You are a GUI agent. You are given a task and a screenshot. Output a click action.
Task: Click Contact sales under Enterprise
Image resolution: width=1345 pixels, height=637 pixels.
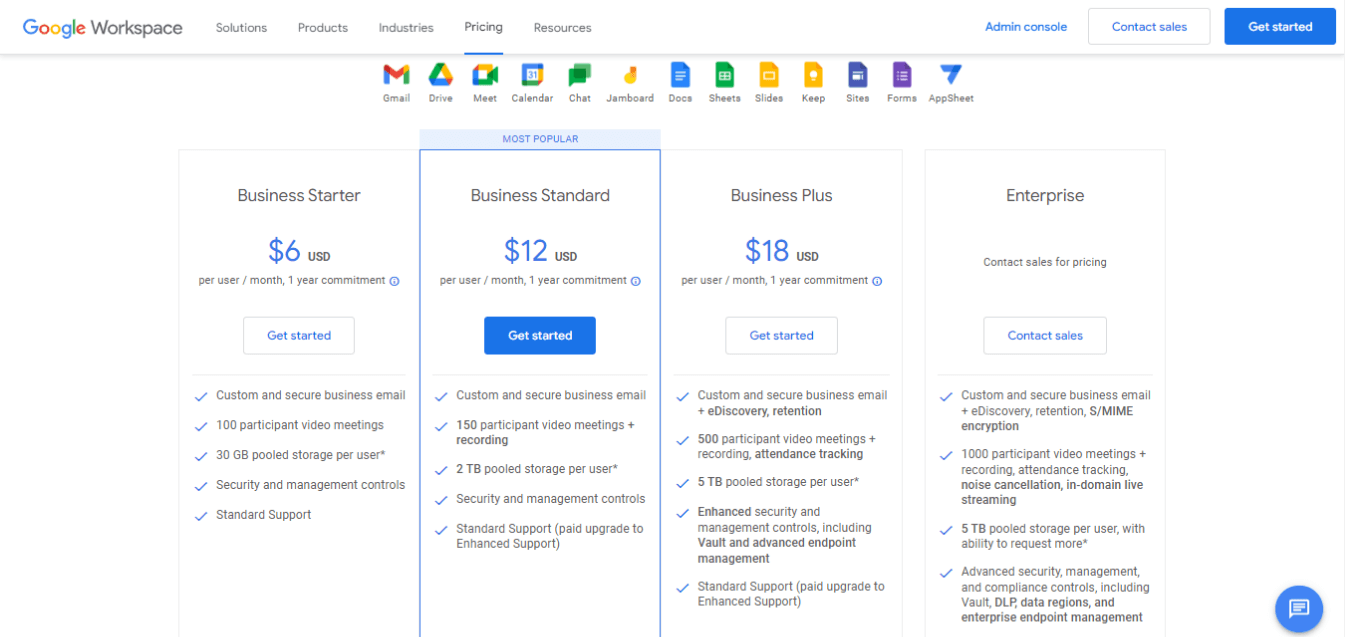(1045, 336)
